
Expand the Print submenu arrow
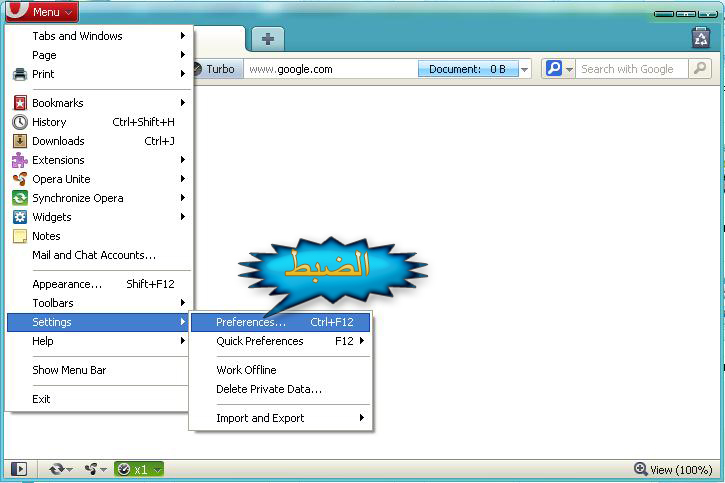coord(183,74)
